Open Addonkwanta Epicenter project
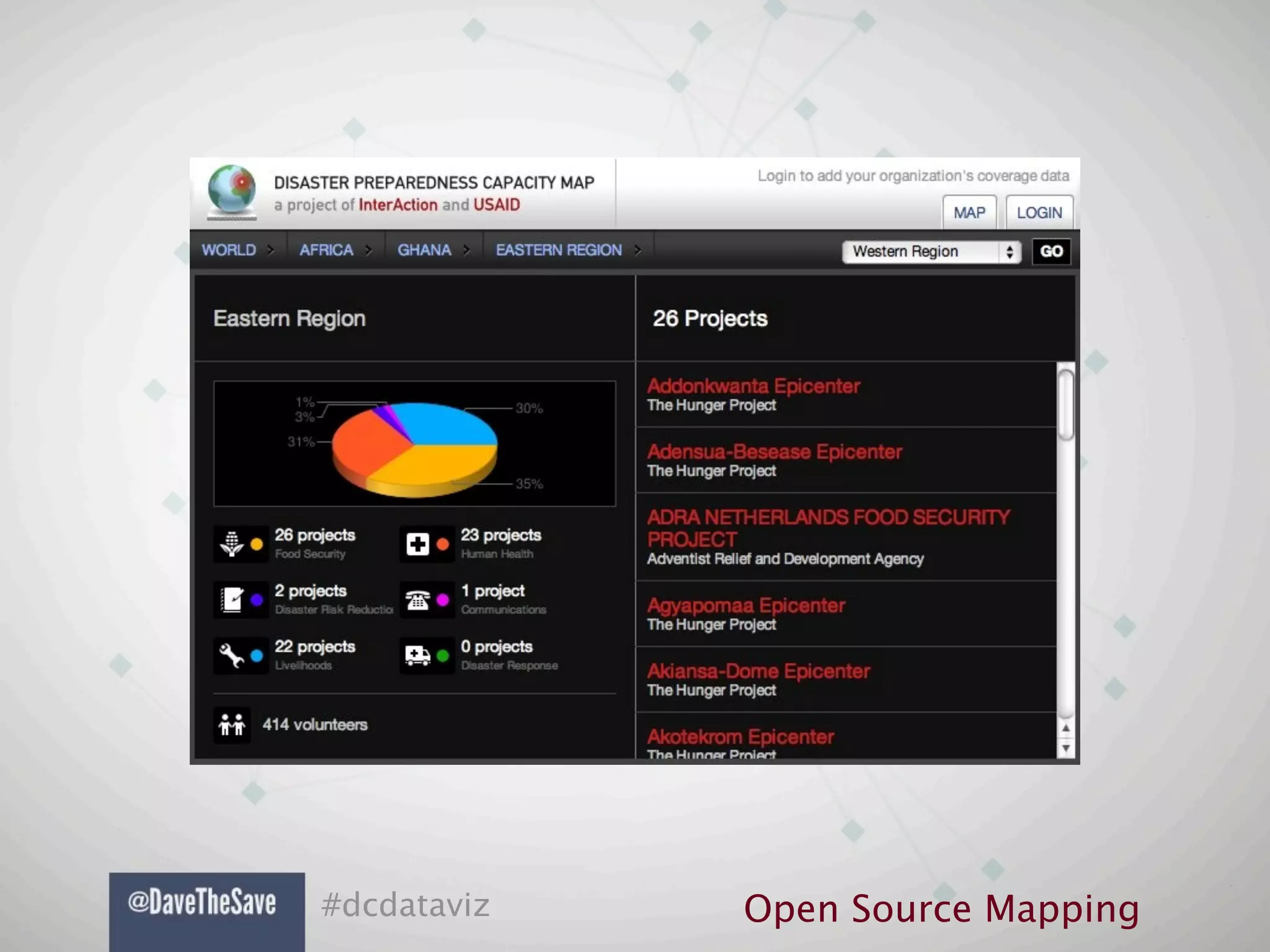 point(753,386)
